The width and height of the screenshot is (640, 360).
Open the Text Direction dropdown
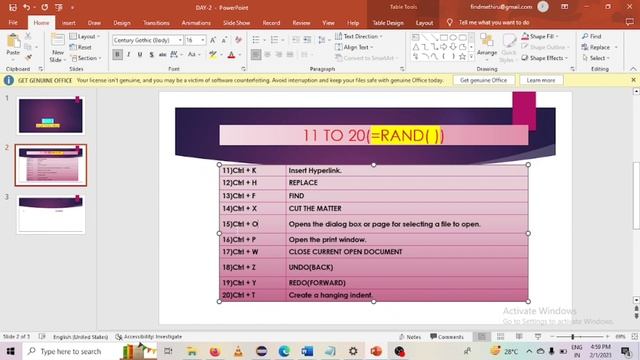[359, 36]
